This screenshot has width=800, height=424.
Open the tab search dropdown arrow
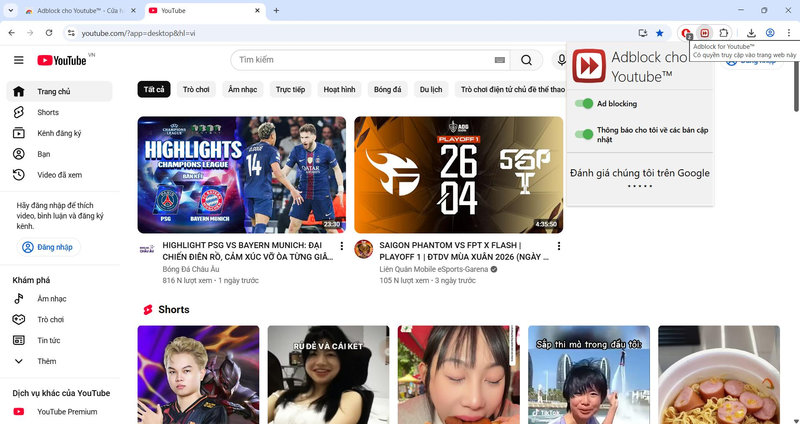click(10, 10)
